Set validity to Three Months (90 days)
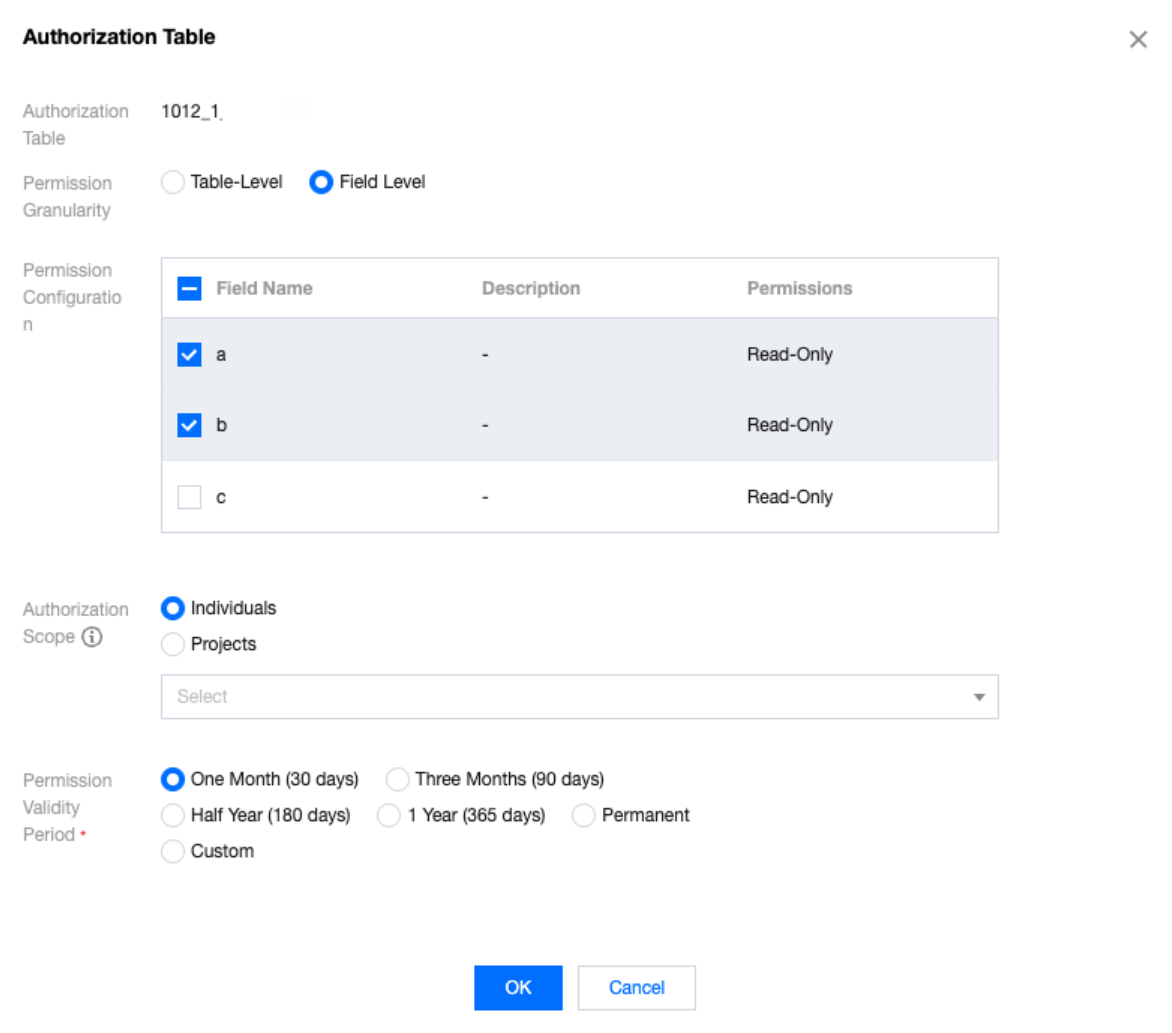 tap(398, 779)
